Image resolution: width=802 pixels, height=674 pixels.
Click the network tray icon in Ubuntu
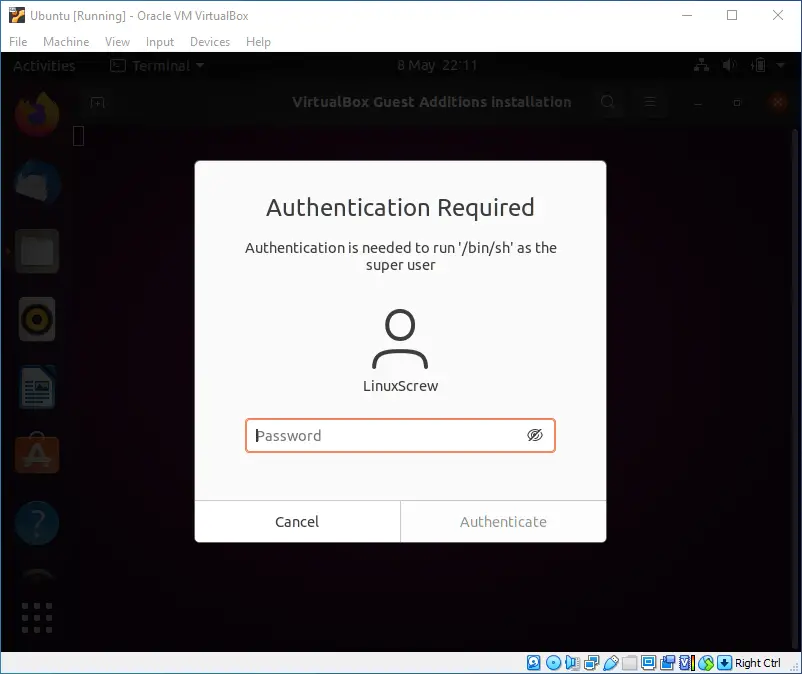701,65
